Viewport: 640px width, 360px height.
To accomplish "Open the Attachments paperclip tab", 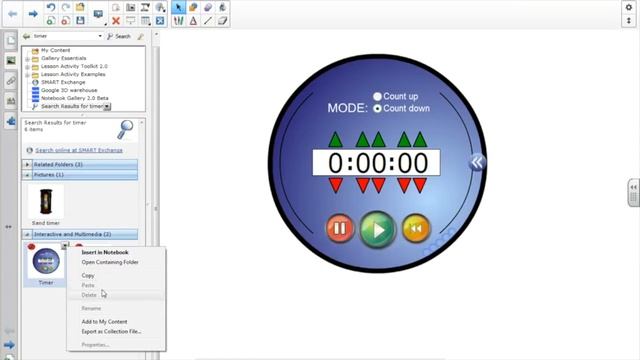I will click(x=11, y=81).
